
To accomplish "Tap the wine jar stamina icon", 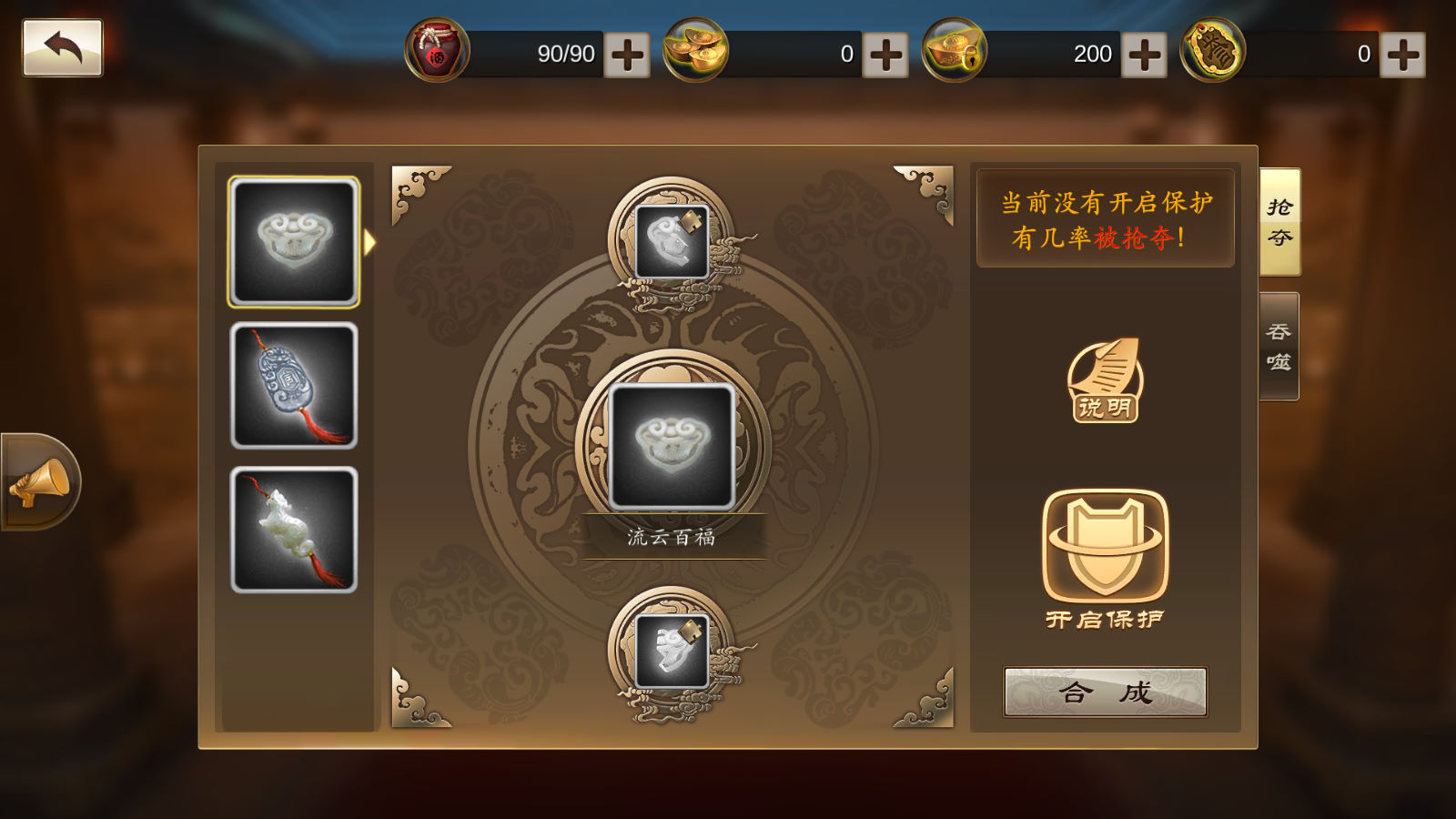I will click(x=437, y=51).
